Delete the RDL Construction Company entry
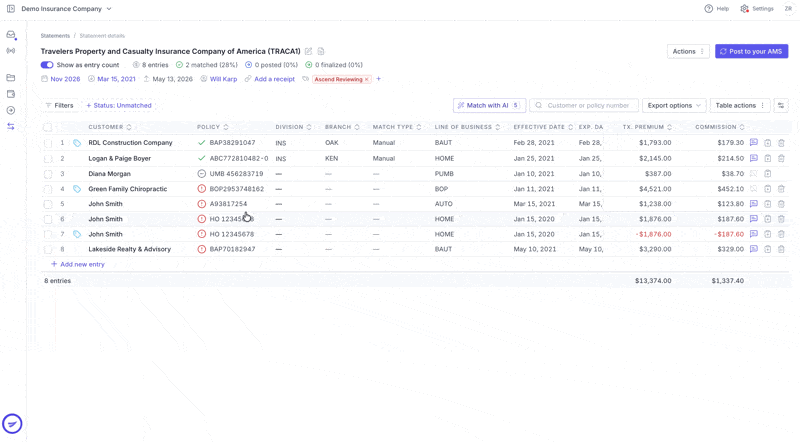The height and width of the screenshot is (442, 800). [781, 143]
